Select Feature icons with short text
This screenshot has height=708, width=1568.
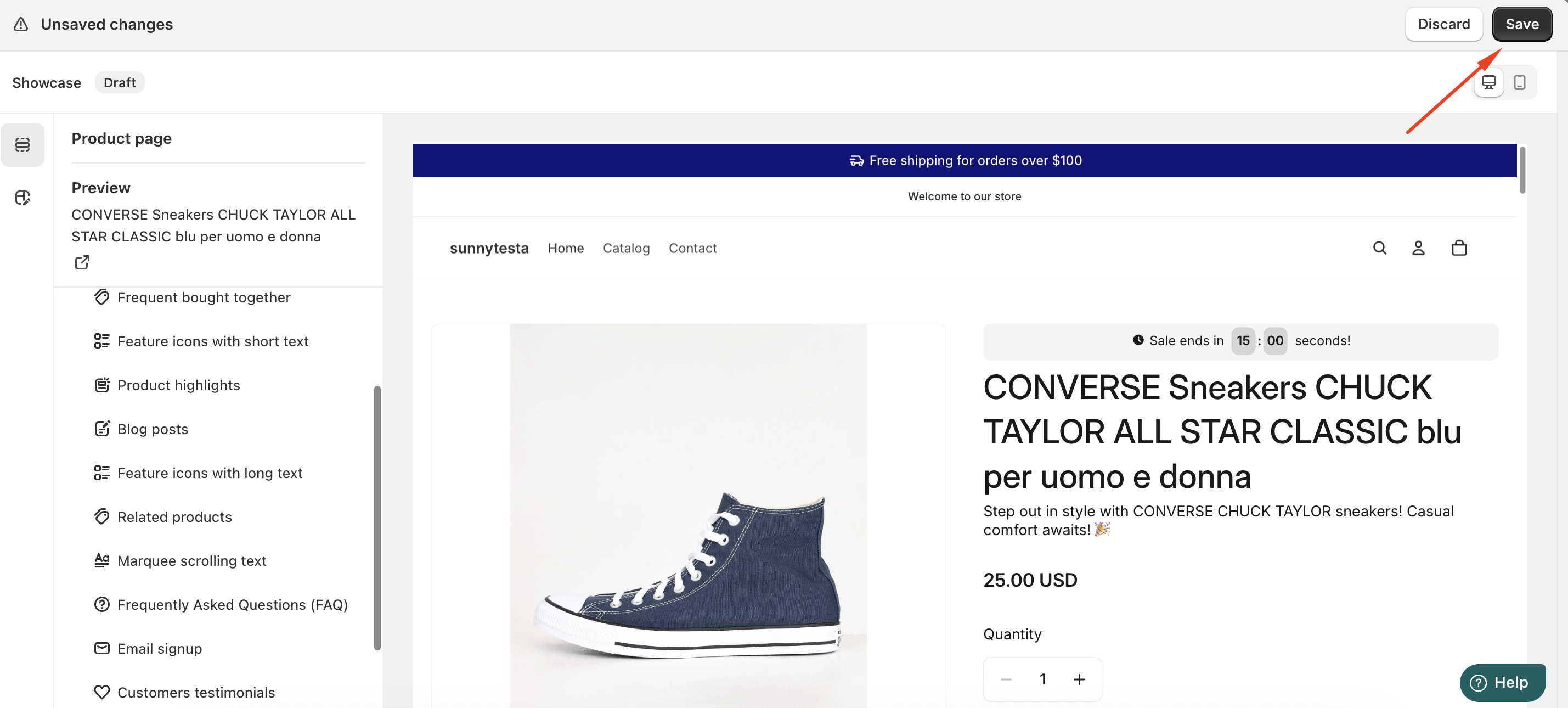[212, 341]
